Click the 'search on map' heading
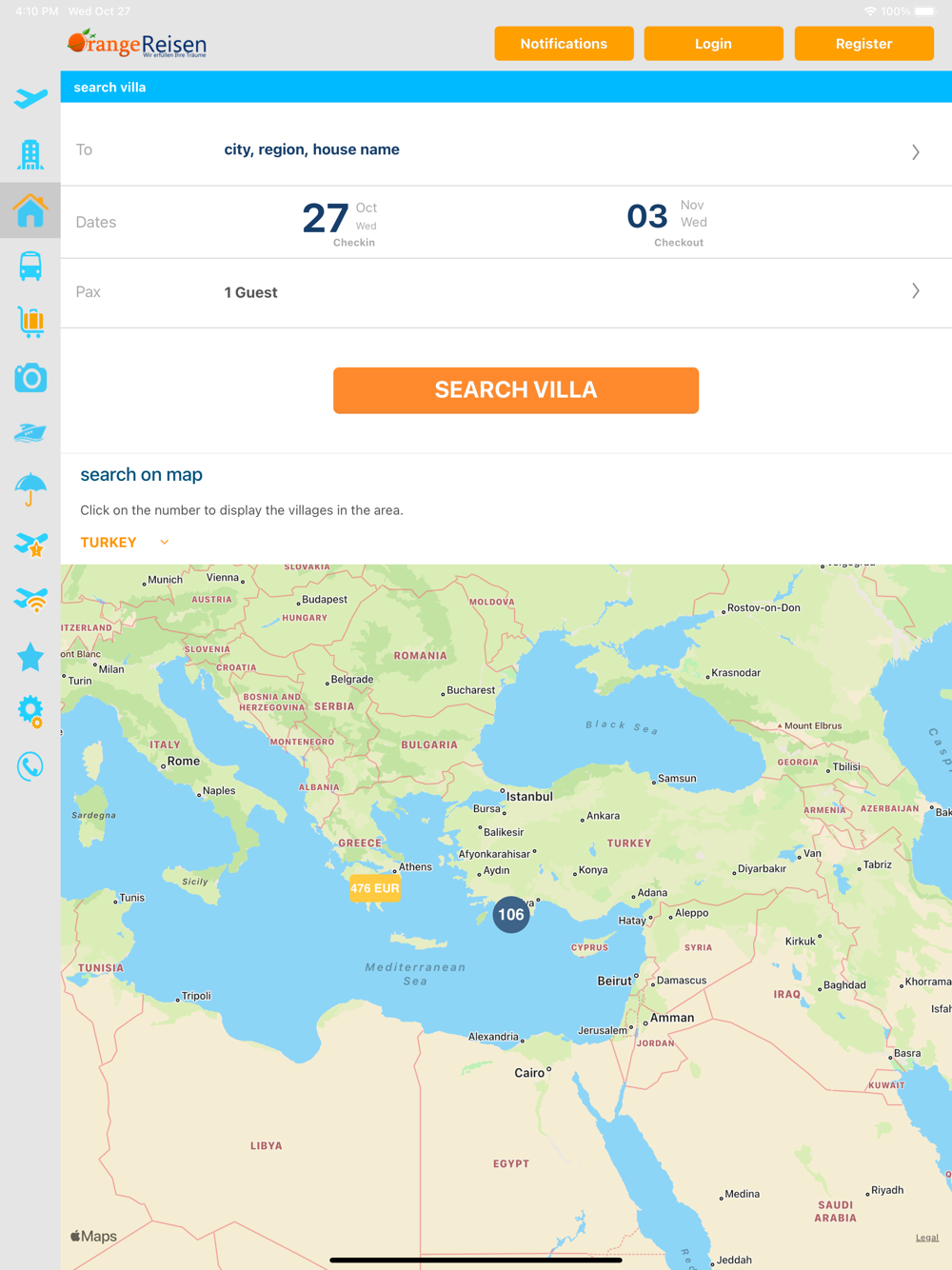The width and height of the screenshot is (952, 1270). coord(141,474)
